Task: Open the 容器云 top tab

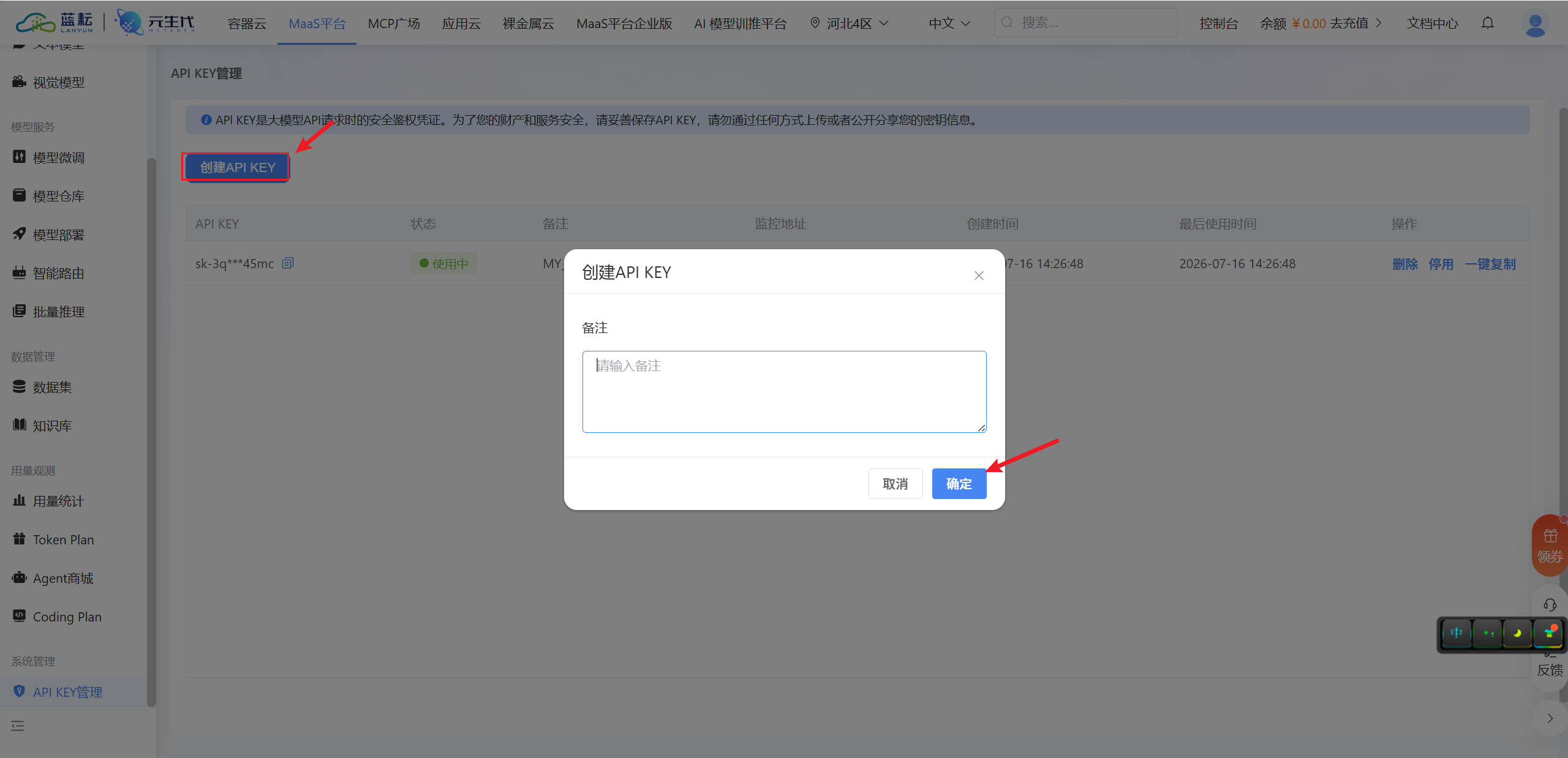Action: pyautogui.click(x=247, y=23)
